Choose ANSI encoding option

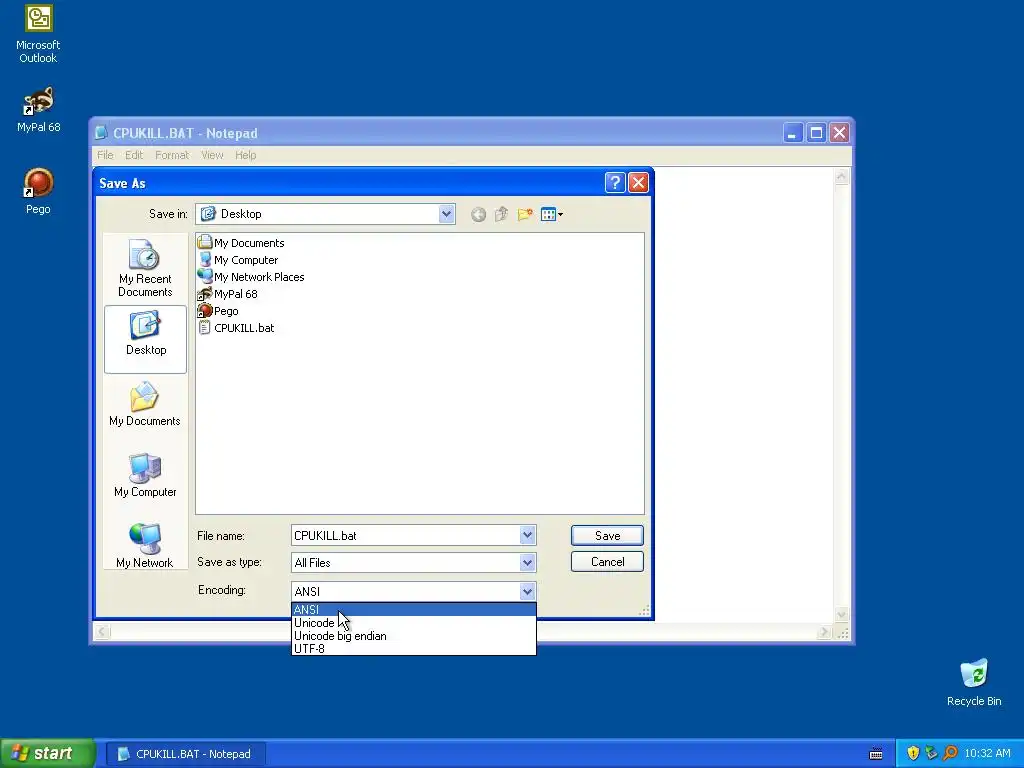(x=413, y=609)
